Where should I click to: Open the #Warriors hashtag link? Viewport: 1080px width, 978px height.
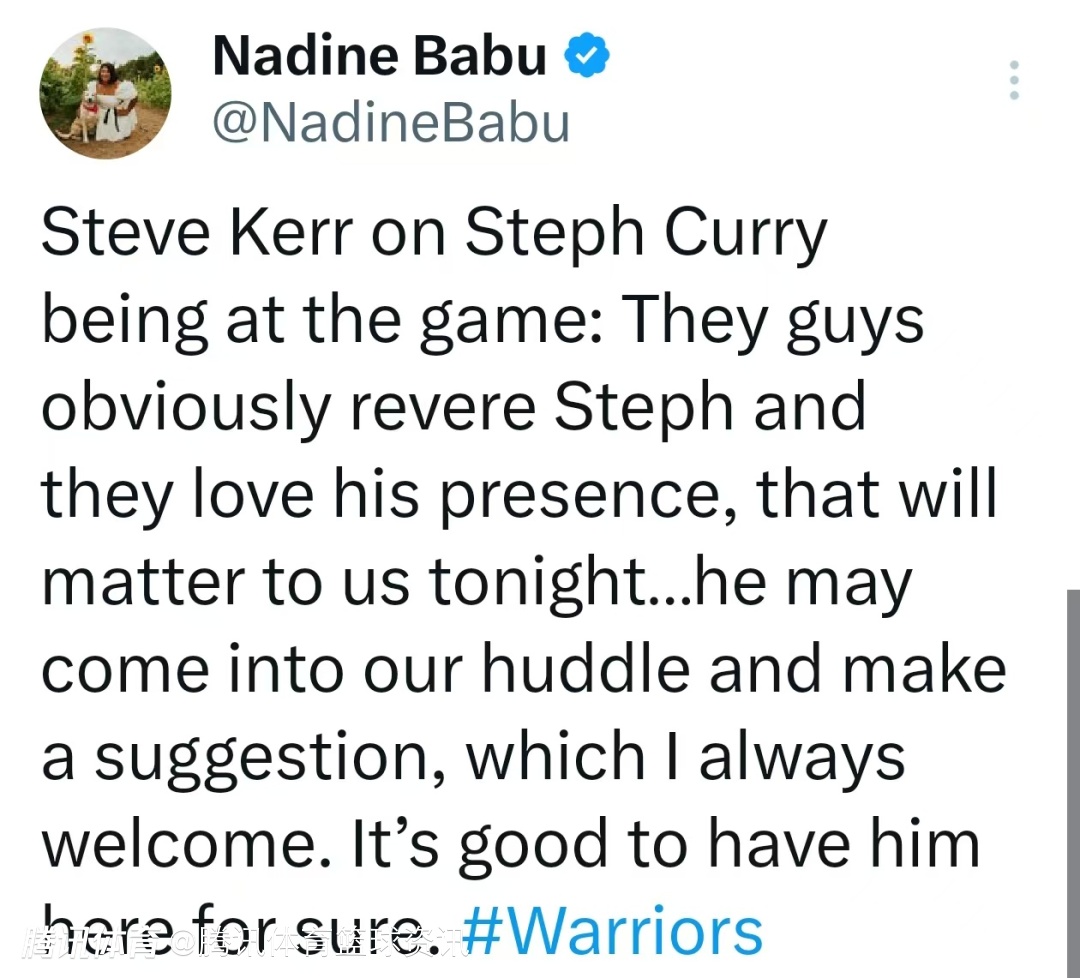tap(612, 931)
